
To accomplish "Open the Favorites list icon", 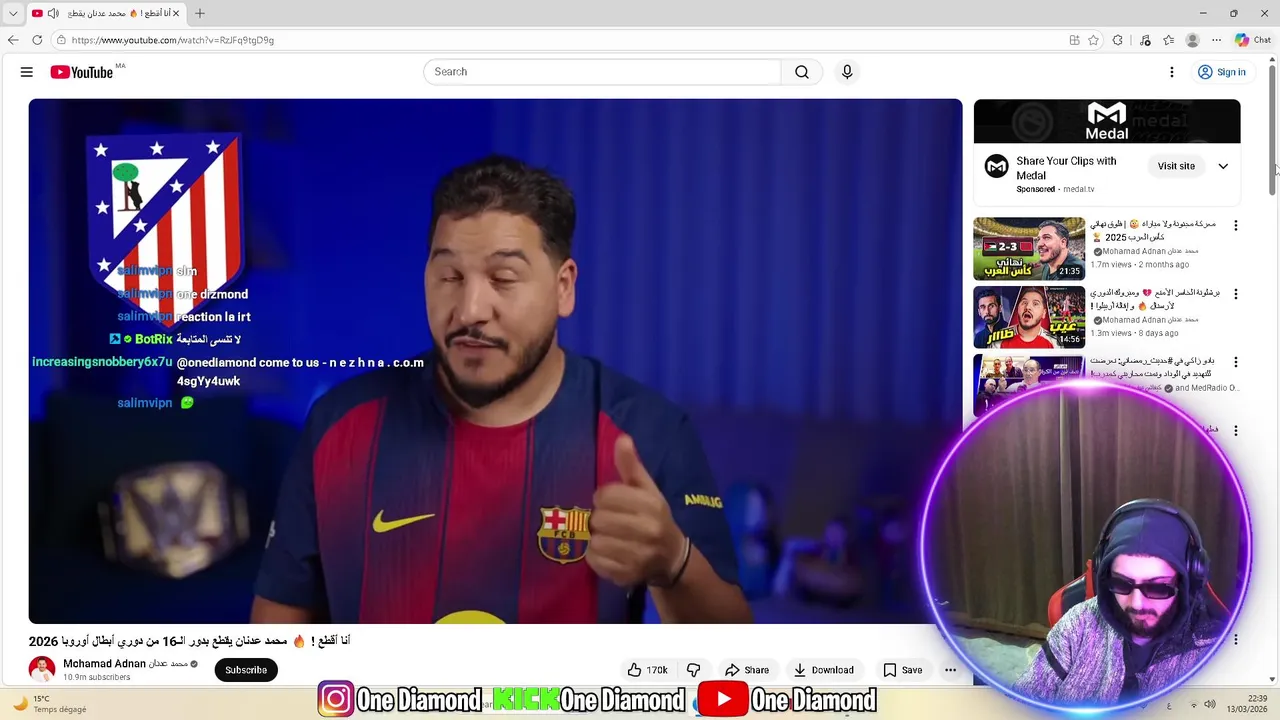I will click(x=1168, y=40).
